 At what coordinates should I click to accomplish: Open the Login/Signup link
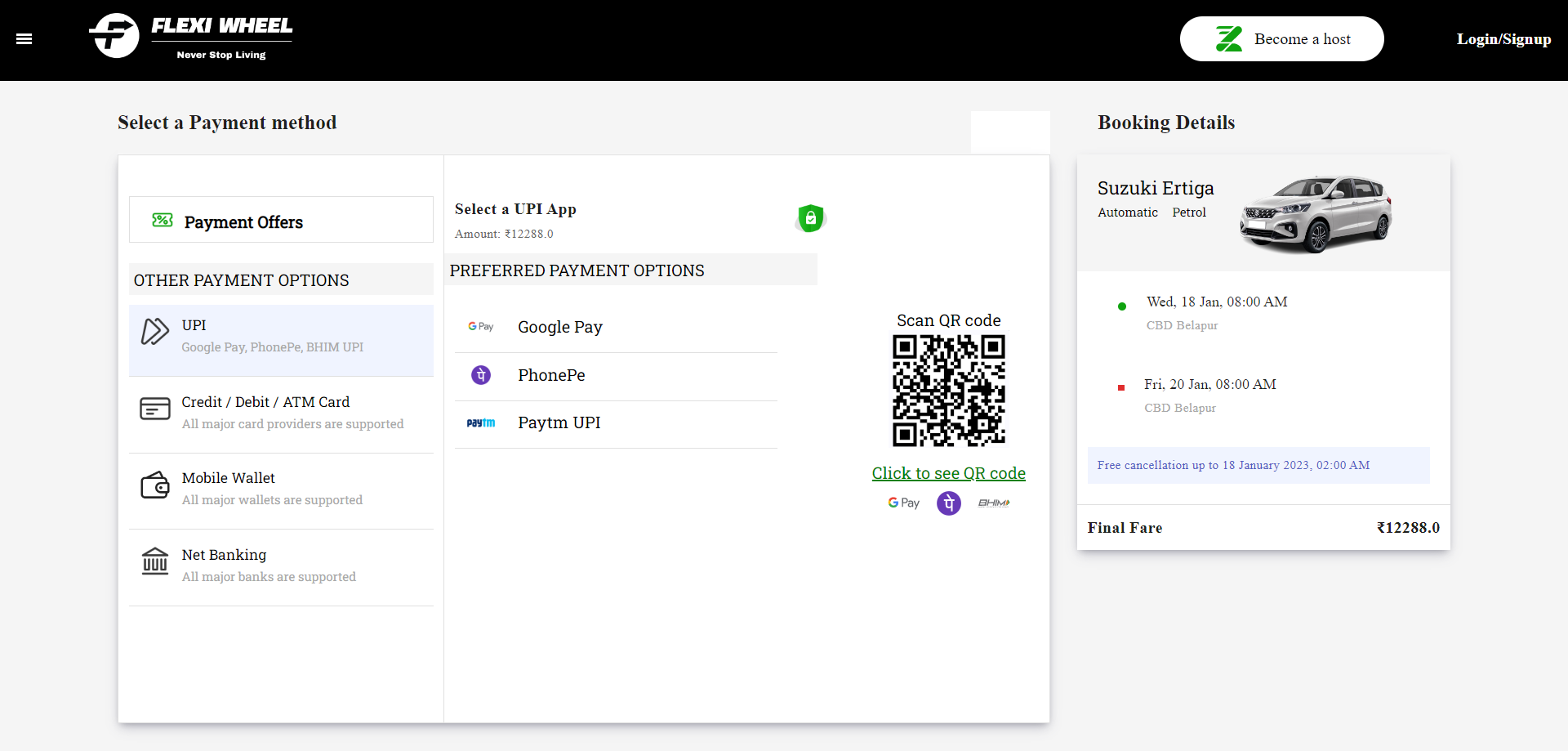[x=1503, y=38]
